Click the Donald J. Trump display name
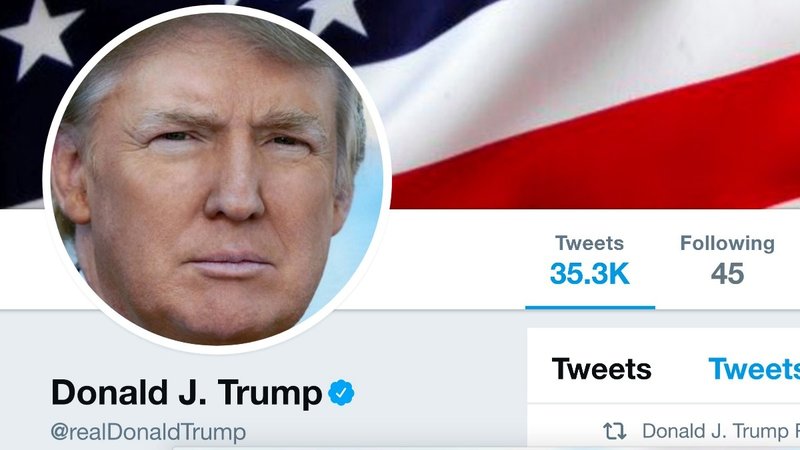 tap(187, 393)
